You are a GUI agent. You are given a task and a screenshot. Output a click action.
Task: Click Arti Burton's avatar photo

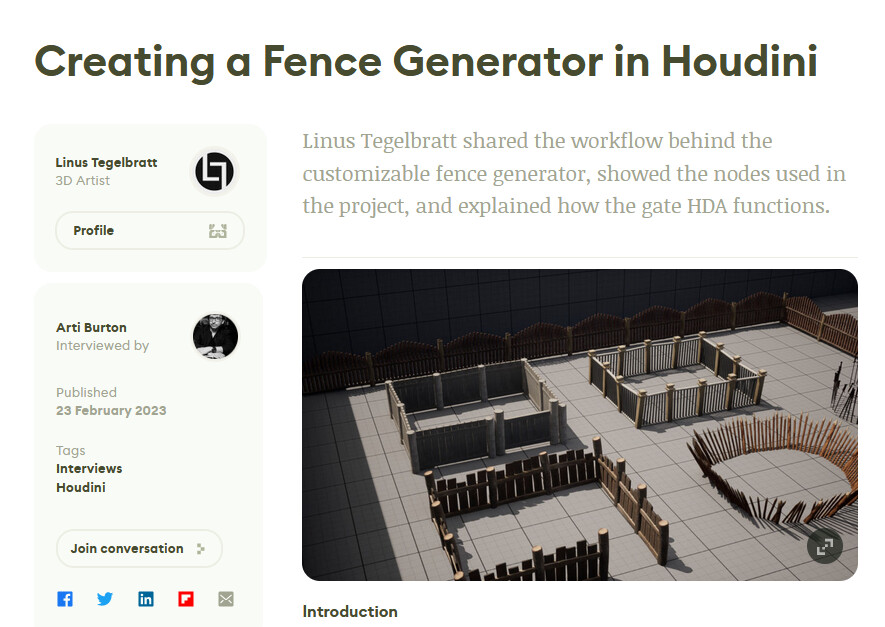coord(215,336)
